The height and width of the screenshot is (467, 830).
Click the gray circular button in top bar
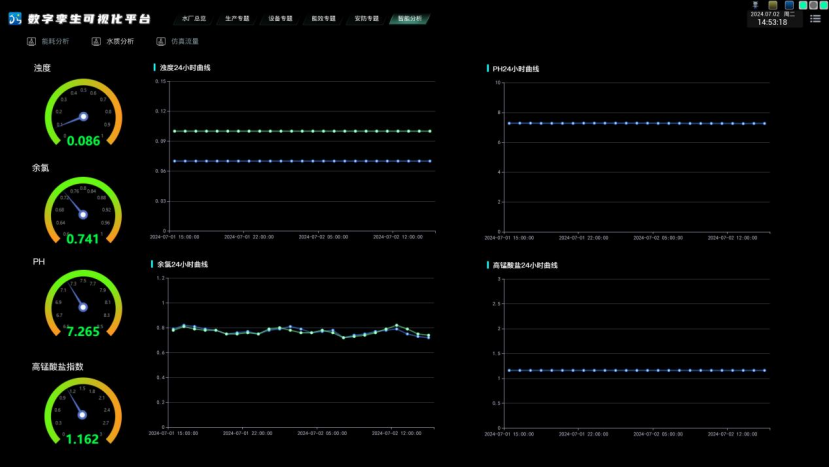813,5
